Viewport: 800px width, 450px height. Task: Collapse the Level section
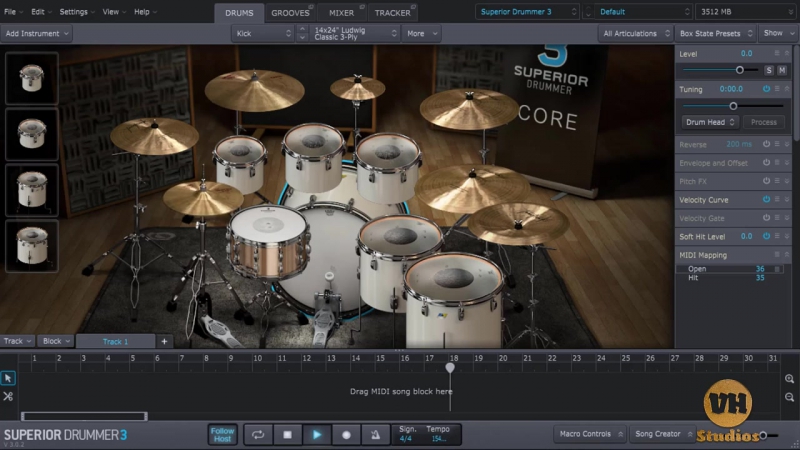click(x=787, y=53)
